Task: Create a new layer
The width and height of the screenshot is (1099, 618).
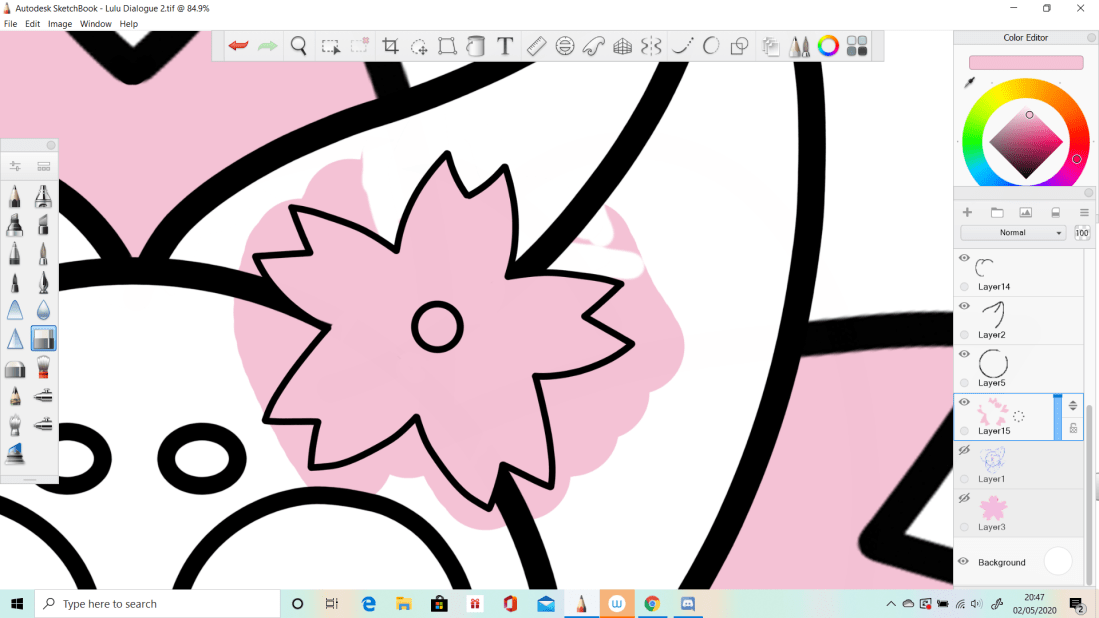Action: (967, 212)
